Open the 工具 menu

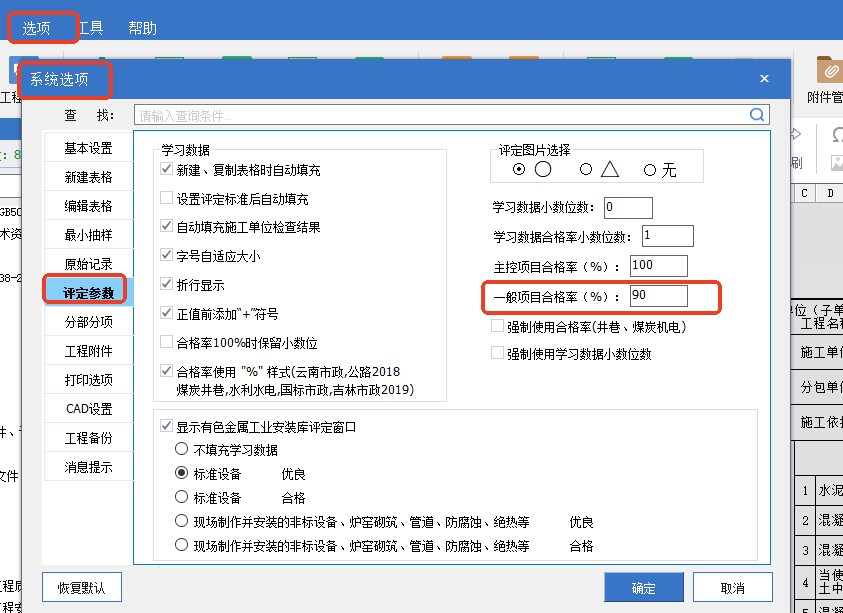[x=90, y=28]
